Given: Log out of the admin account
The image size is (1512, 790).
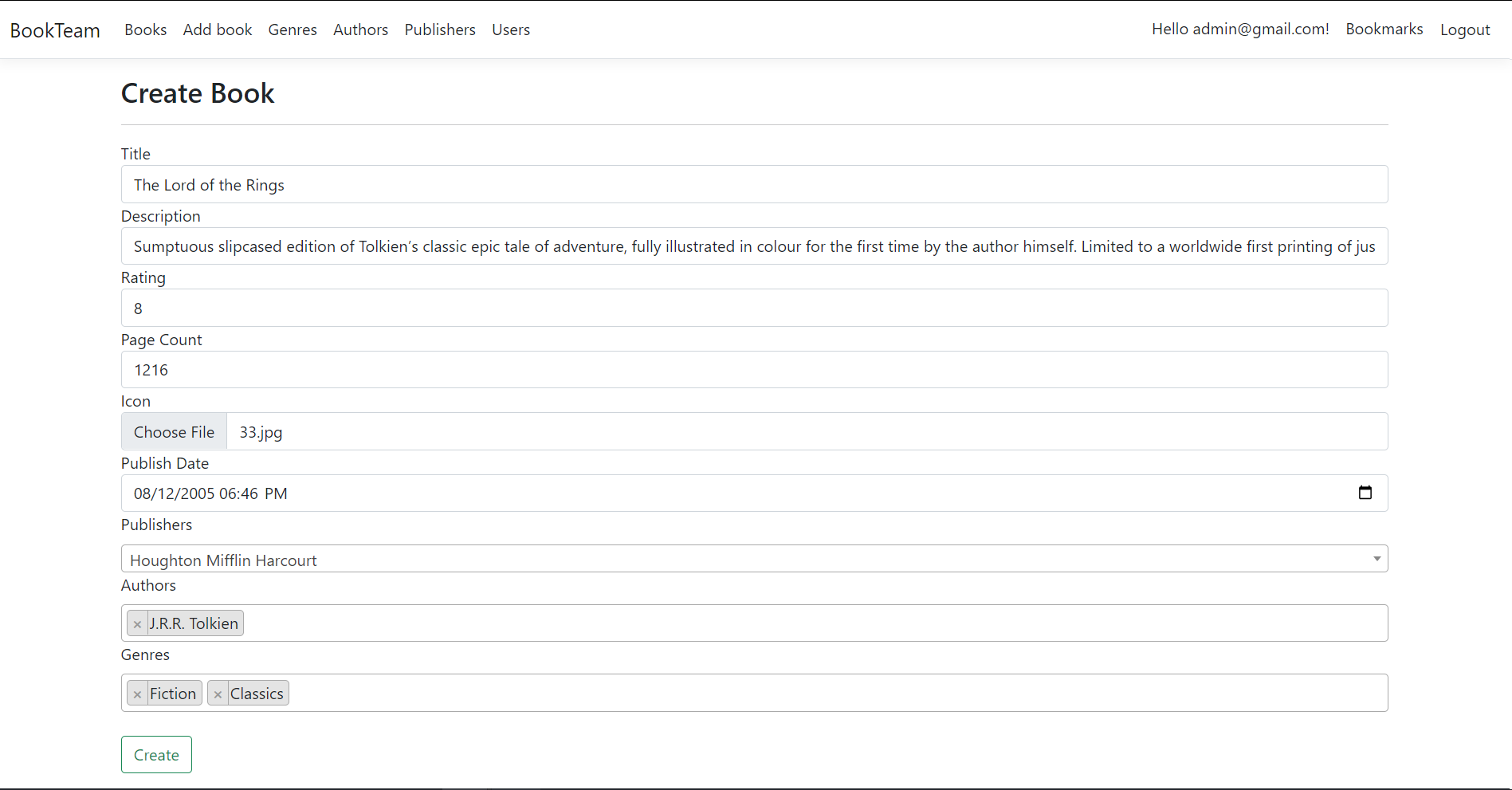Looking at the screenshot, I should coord(1465,29).
